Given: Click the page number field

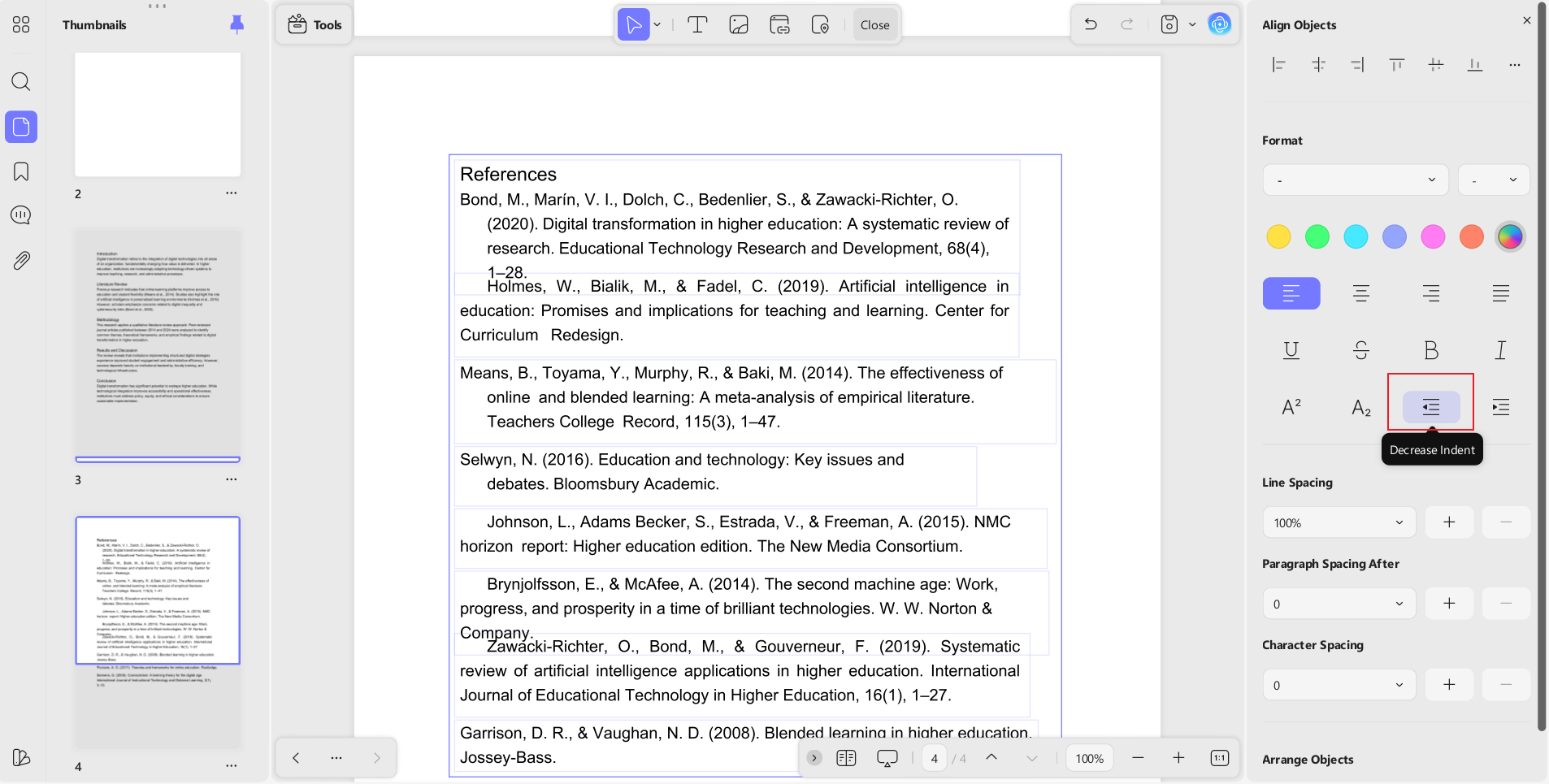Looking at the screenshot, I should [935, 758].
